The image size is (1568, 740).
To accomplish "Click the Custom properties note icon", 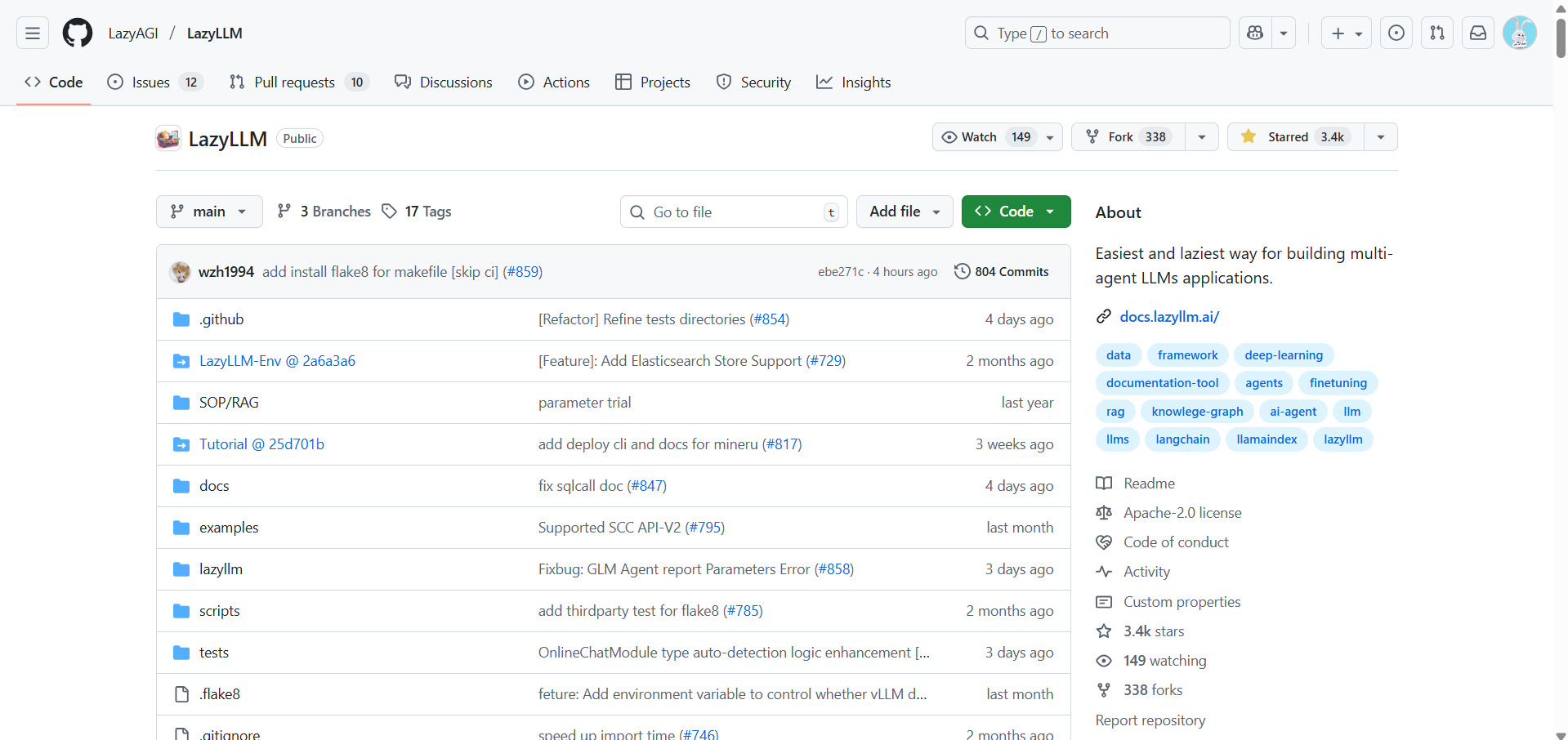I will click(1104, 602).
